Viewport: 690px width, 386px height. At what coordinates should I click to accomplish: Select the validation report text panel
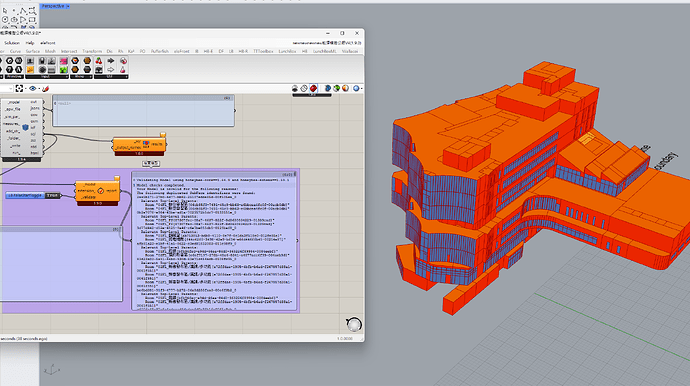(215, 241)
